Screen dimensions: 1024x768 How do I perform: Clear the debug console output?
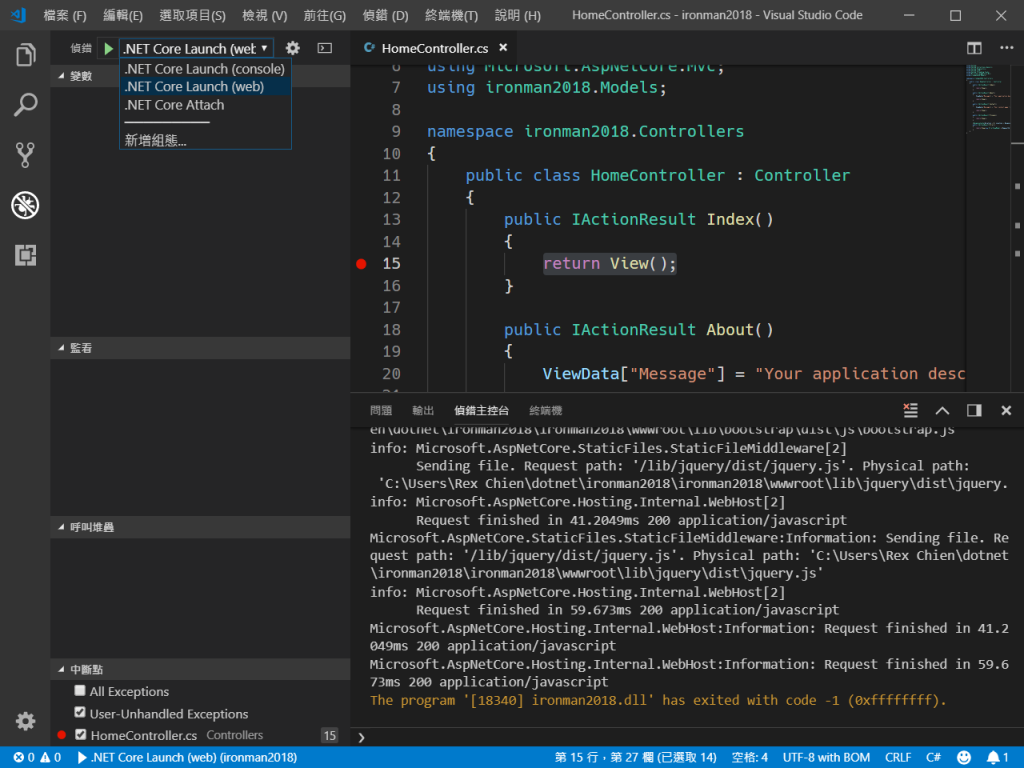(910, 410)
